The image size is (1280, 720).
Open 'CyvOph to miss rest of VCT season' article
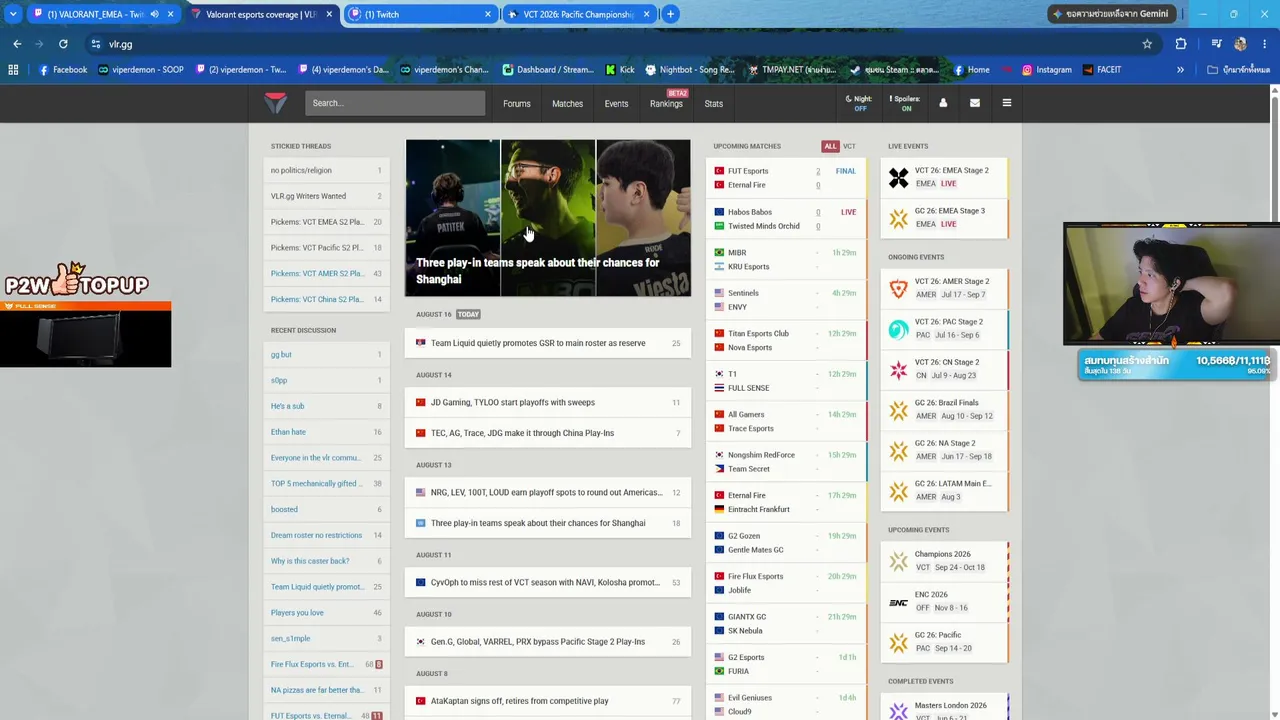(548, 582)
